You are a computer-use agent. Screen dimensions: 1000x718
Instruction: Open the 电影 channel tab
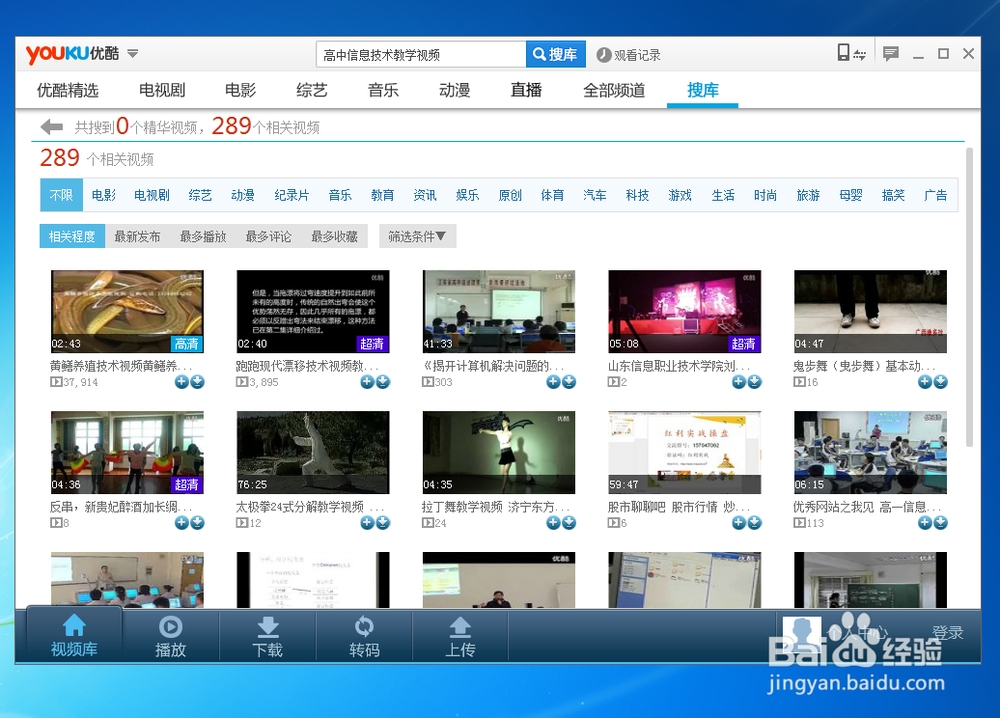[x=240, y=90]
